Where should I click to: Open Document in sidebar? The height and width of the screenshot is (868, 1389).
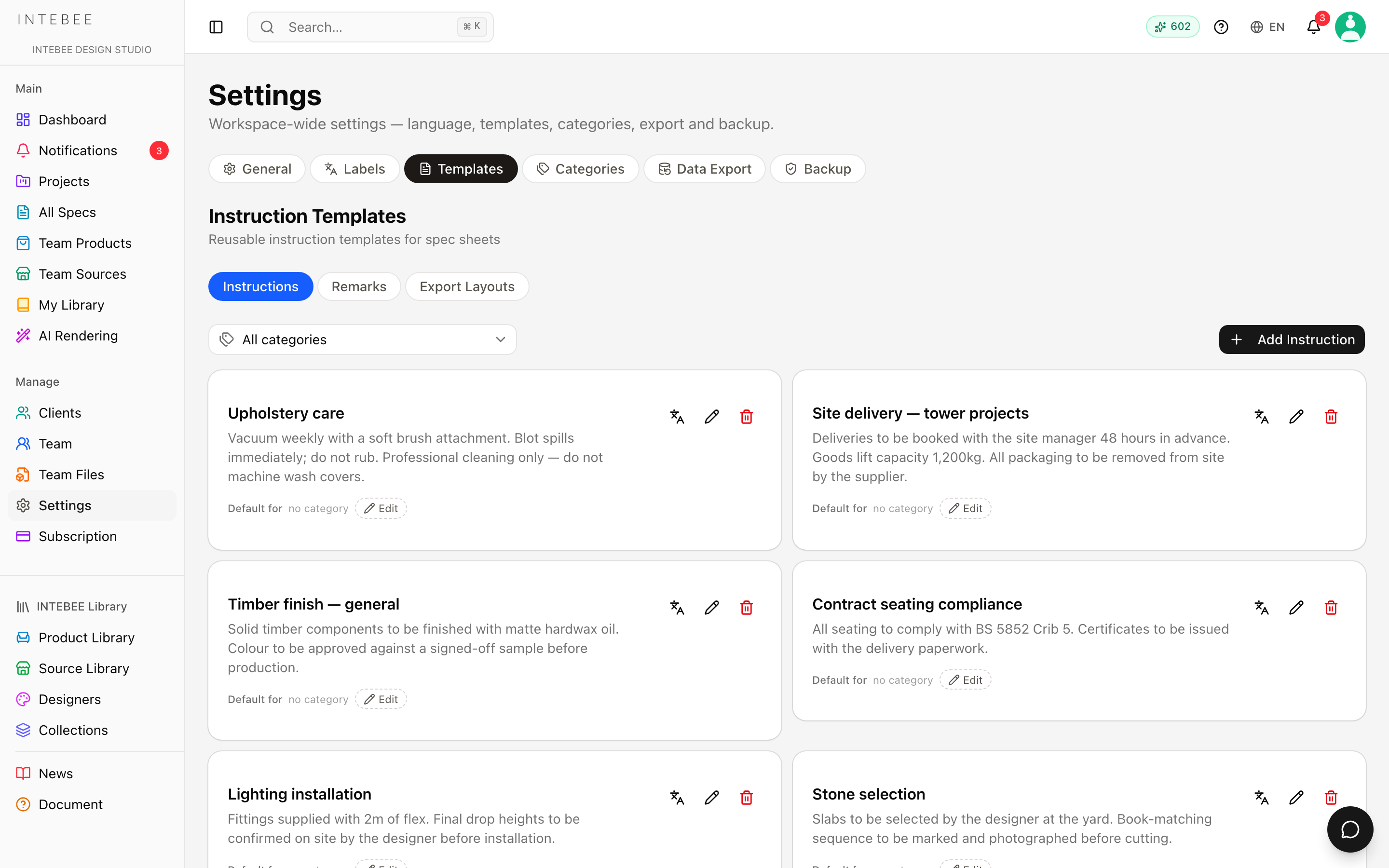click(92, 804)
